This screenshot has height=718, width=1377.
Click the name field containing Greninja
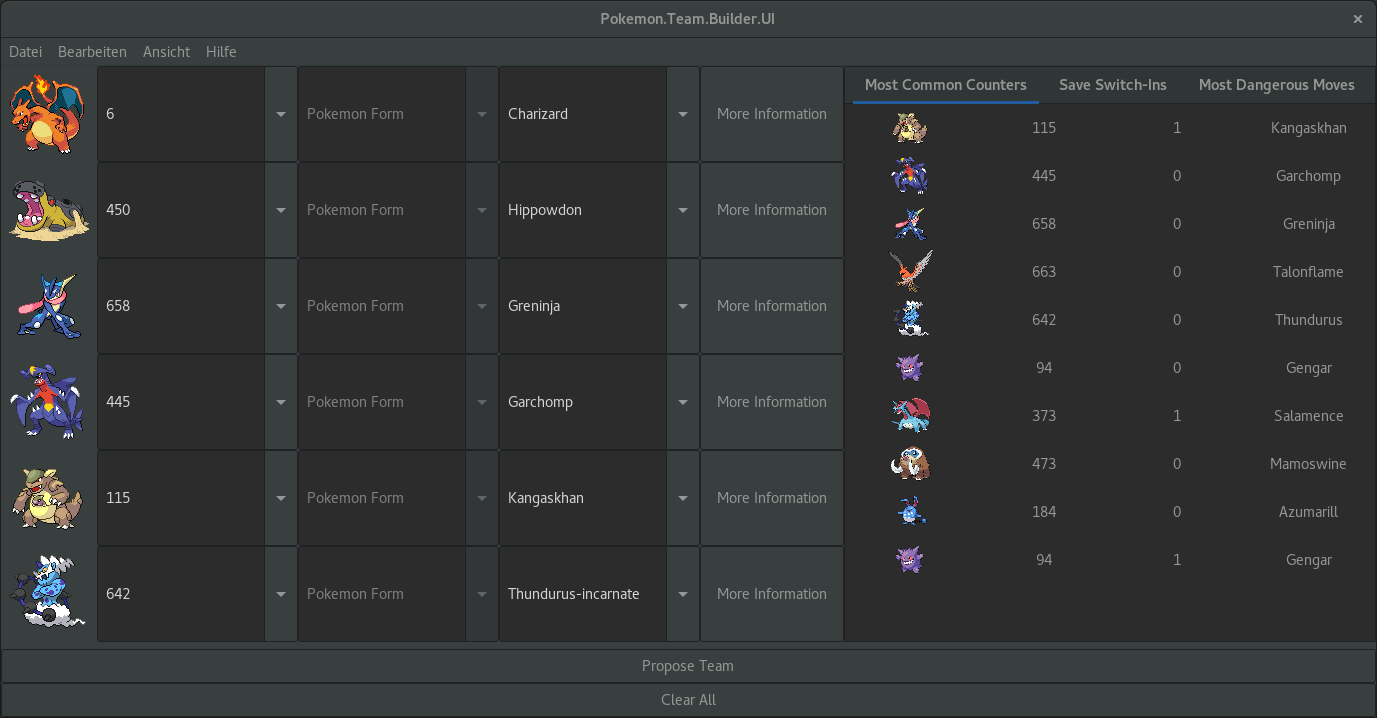[583, 306]
